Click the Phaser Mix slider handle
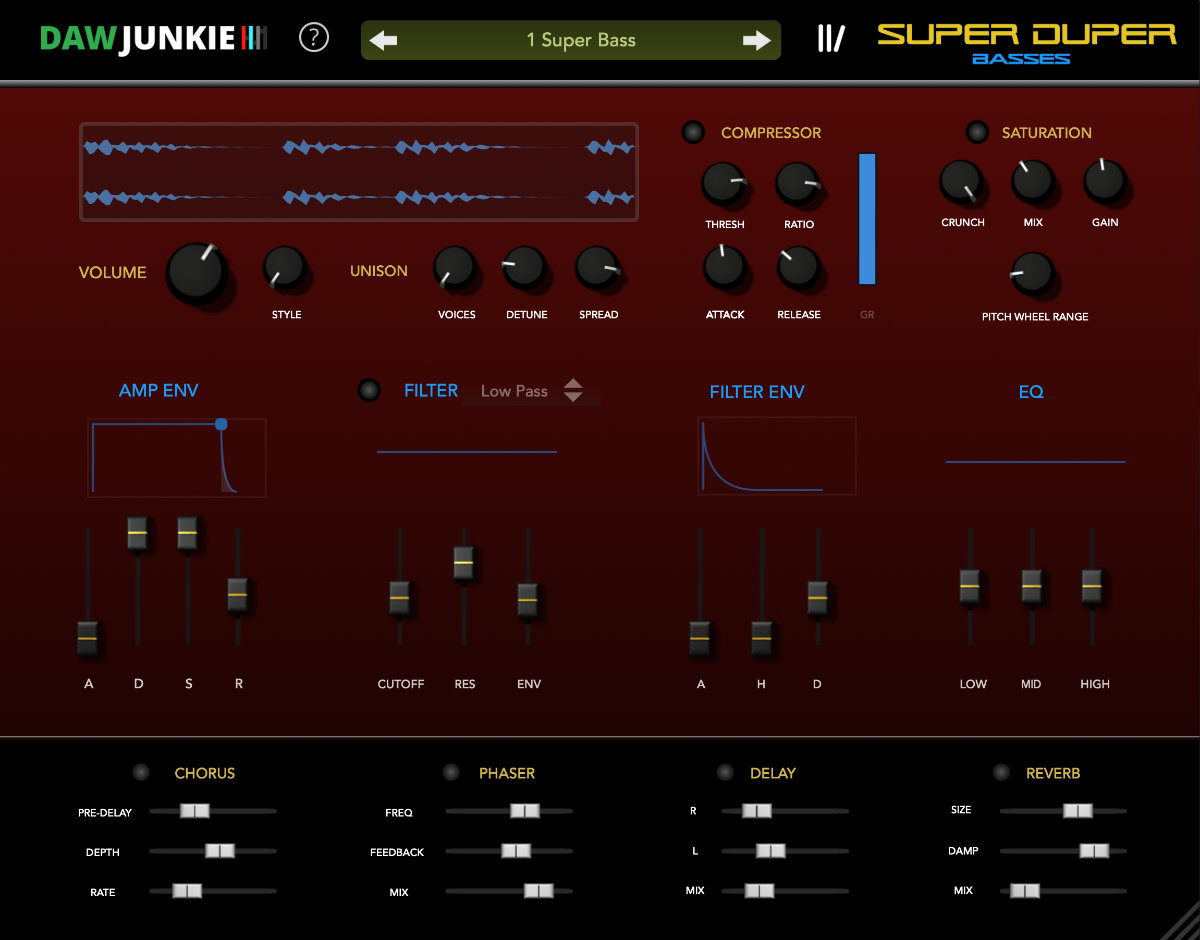This screenshot has height=940, width=1200. pyautogui.click(x=539, y=890)
